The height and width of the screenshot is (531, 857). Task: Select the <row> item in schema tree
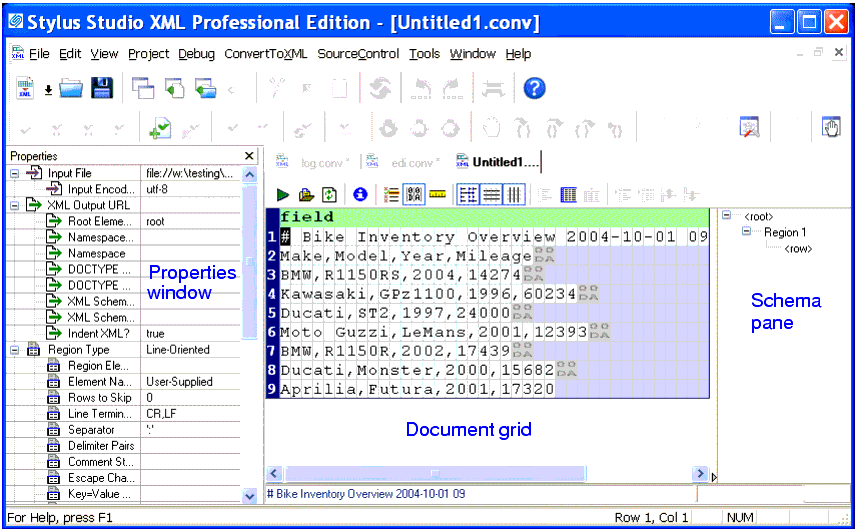797,248
